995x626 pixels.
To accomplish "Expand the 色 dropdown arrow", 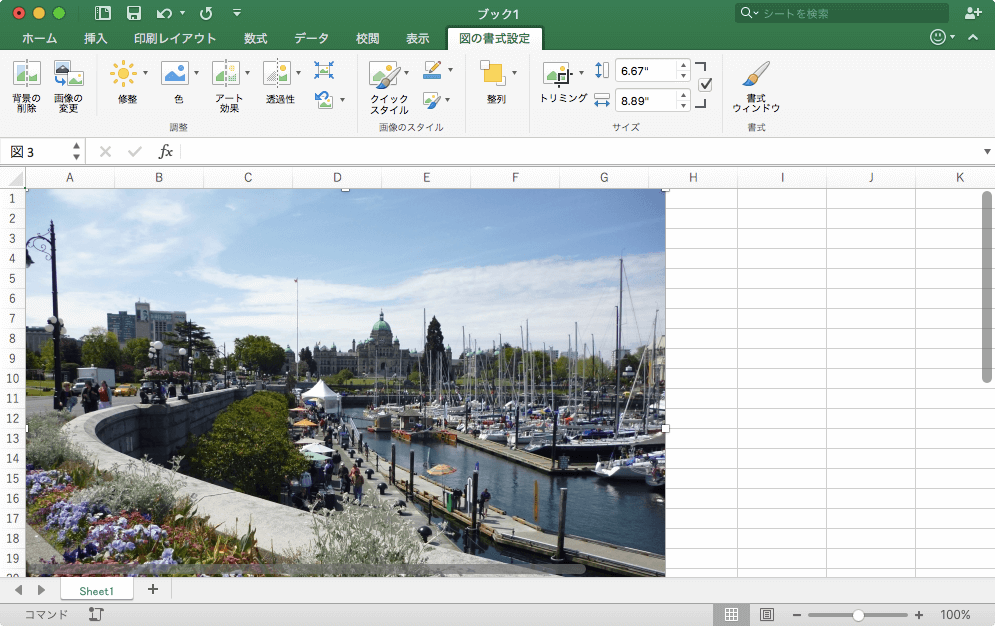I will pos(196,73).
